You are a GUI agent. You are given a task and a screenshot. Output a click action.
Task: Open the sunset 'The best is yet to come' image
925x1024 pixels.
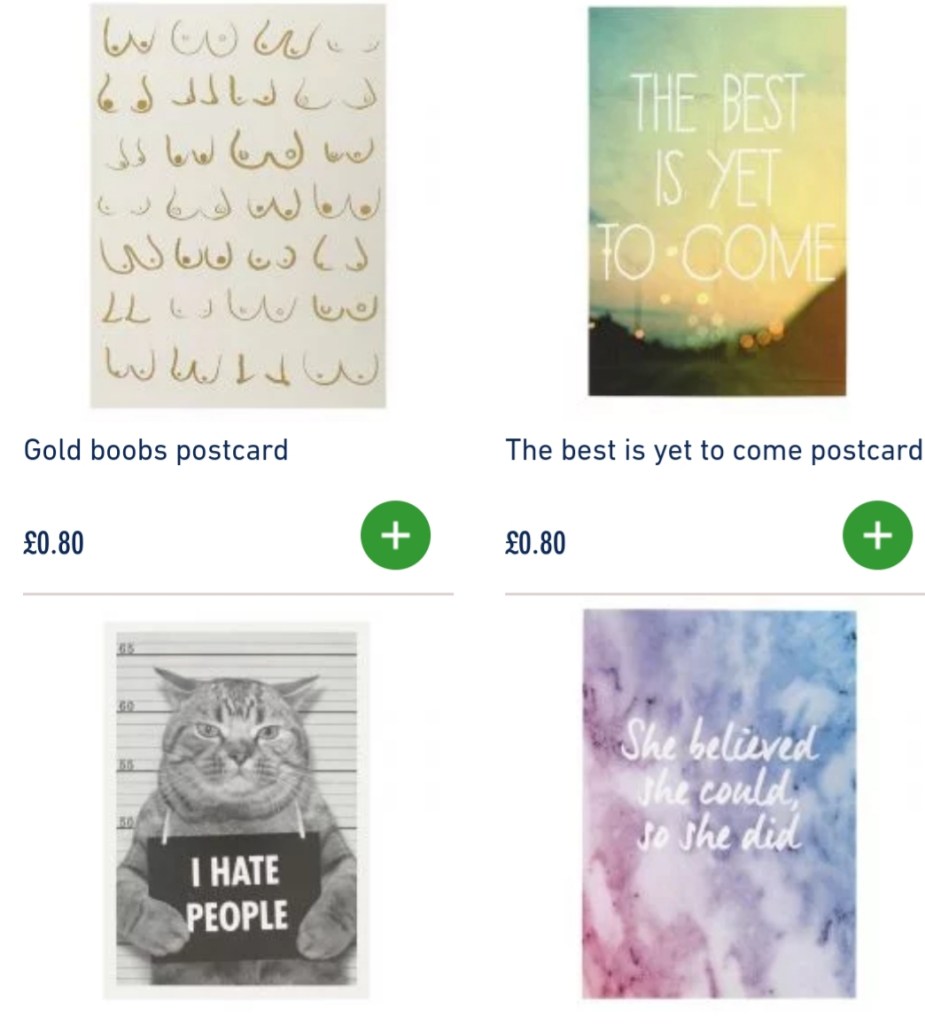716,201
